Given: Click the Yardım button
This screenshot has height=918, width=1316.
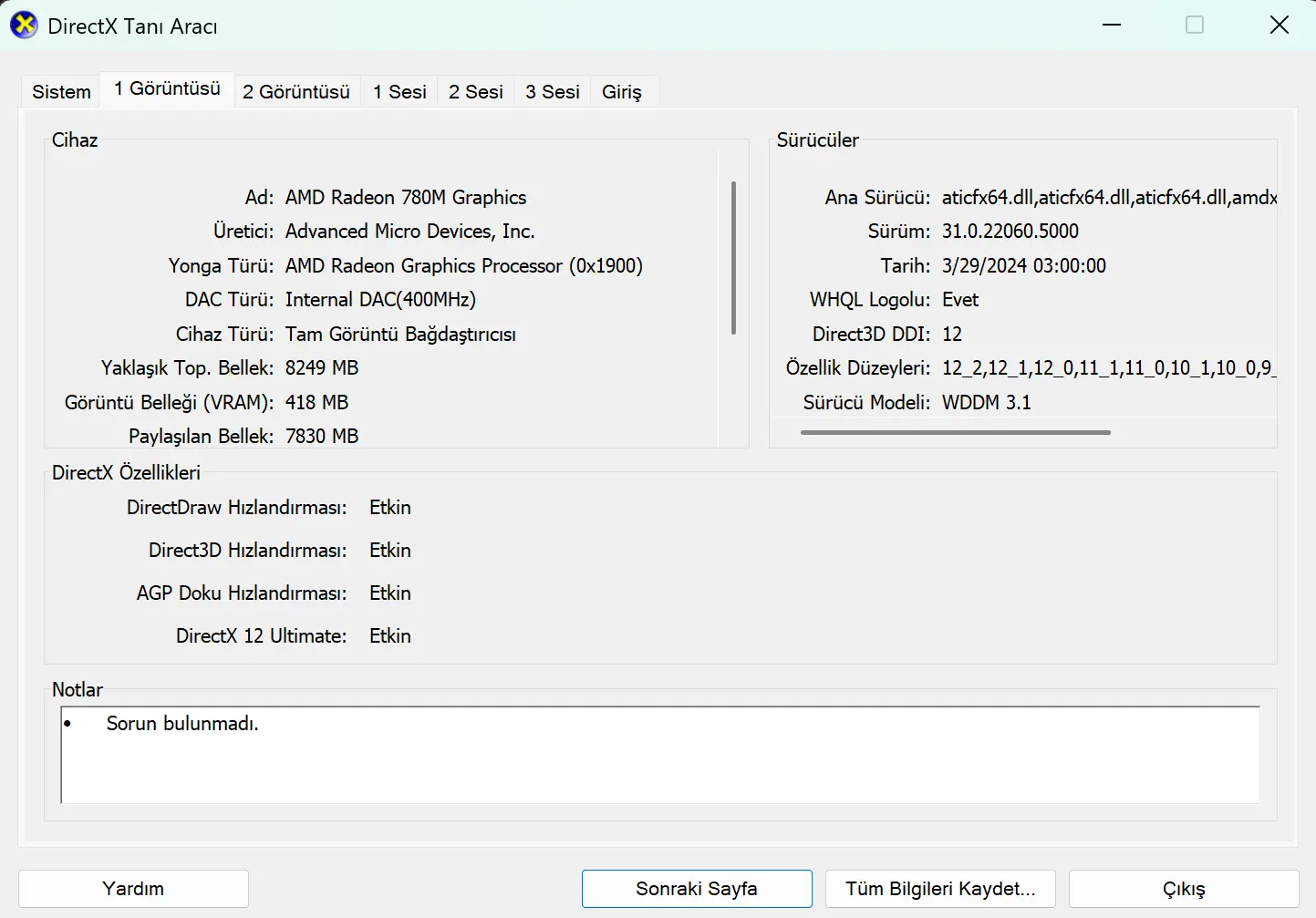Looking at the screenshot, I should point(133,889).
